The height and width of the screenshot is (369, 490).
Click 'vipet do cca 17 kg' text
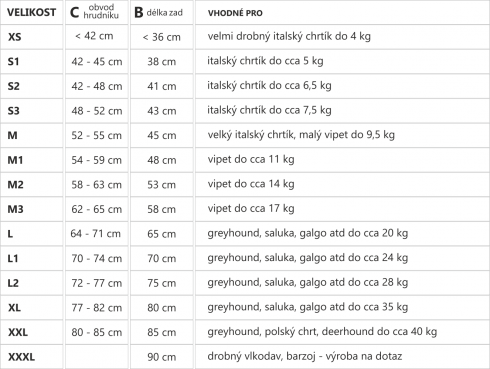pos(251,209)
